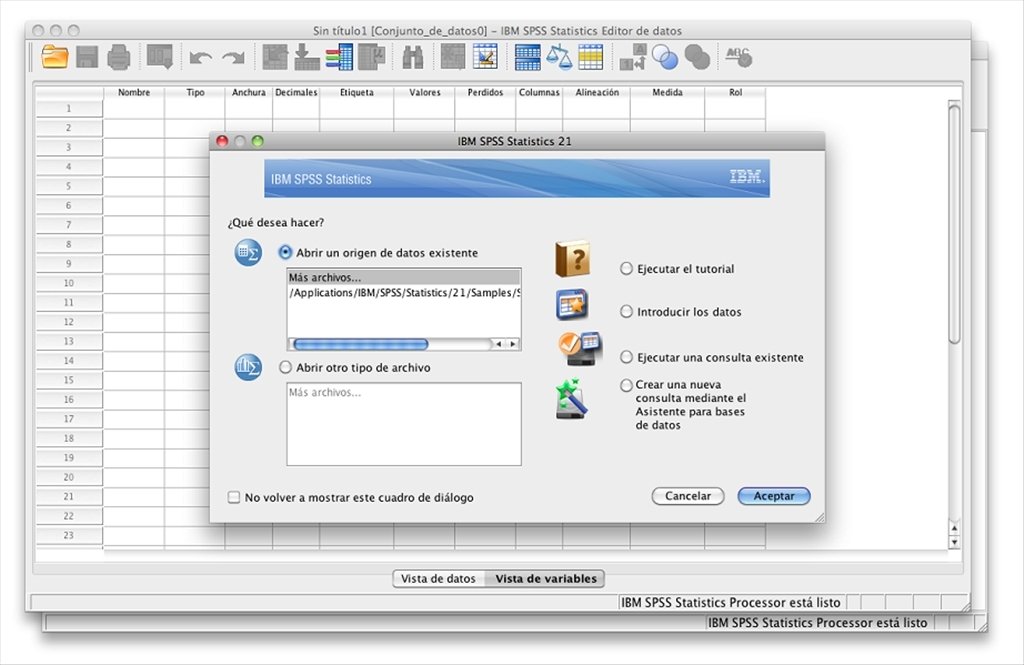The image size is (1024, 665).
Task: Click the right scroll arrow in file list
Action: point(513,344)
